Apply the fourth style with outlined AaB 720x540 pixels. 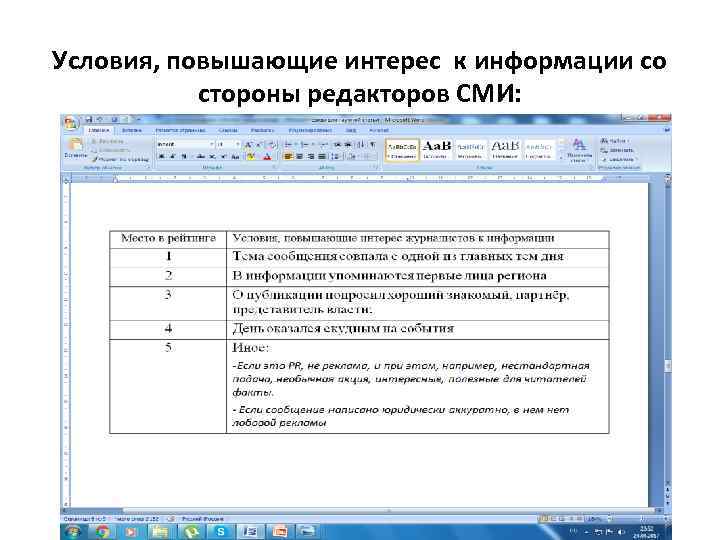coord(505,150)
